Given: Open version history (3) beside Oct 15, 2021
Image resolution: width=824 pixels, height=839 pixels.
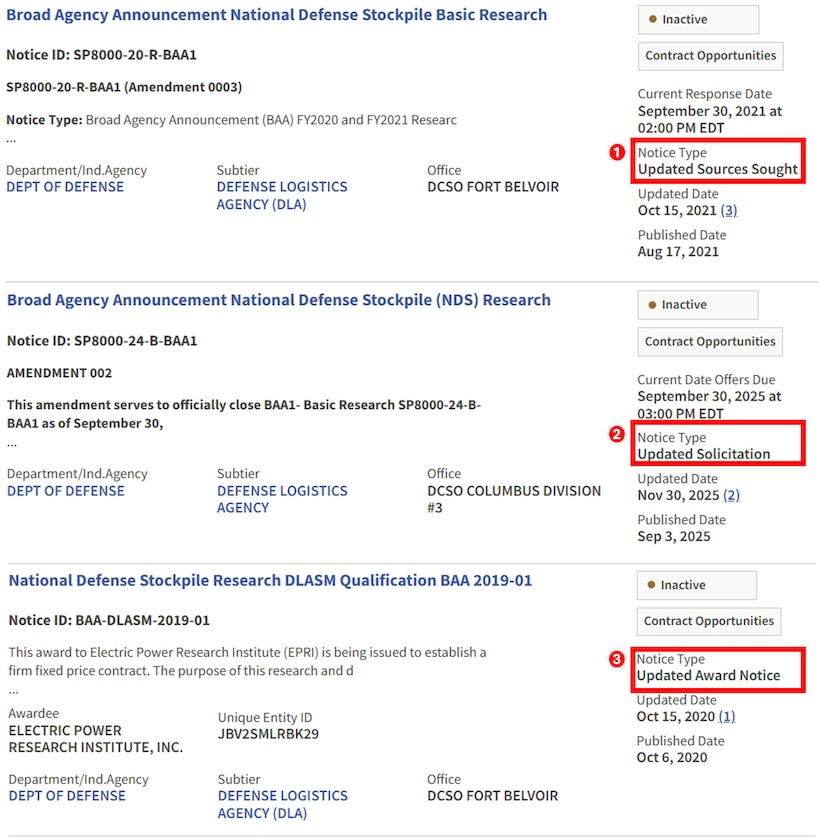Looking at the screenshot, I should (729, 211).
